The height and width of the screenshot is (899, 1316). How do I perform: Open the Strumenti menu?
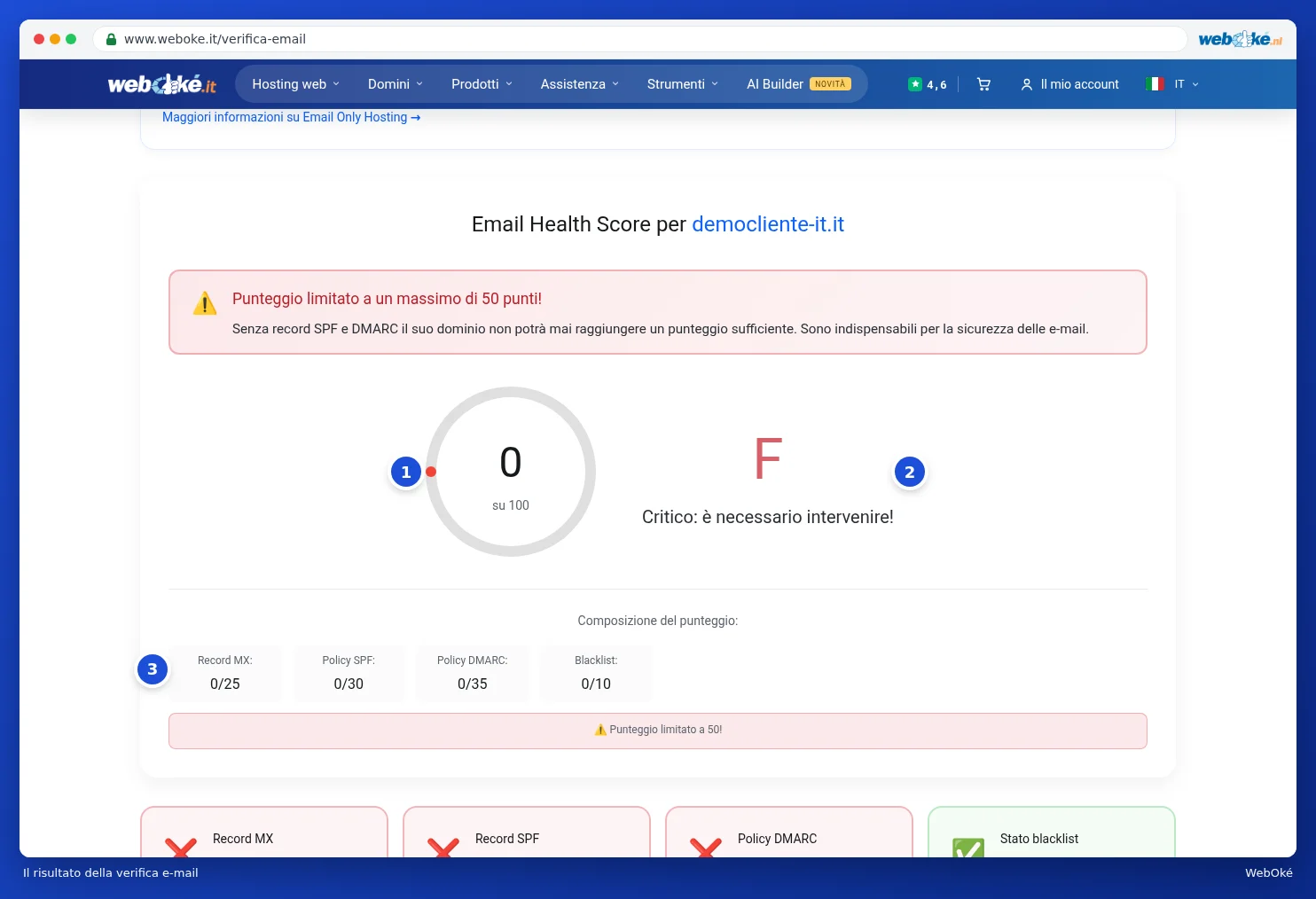(683, 84)
